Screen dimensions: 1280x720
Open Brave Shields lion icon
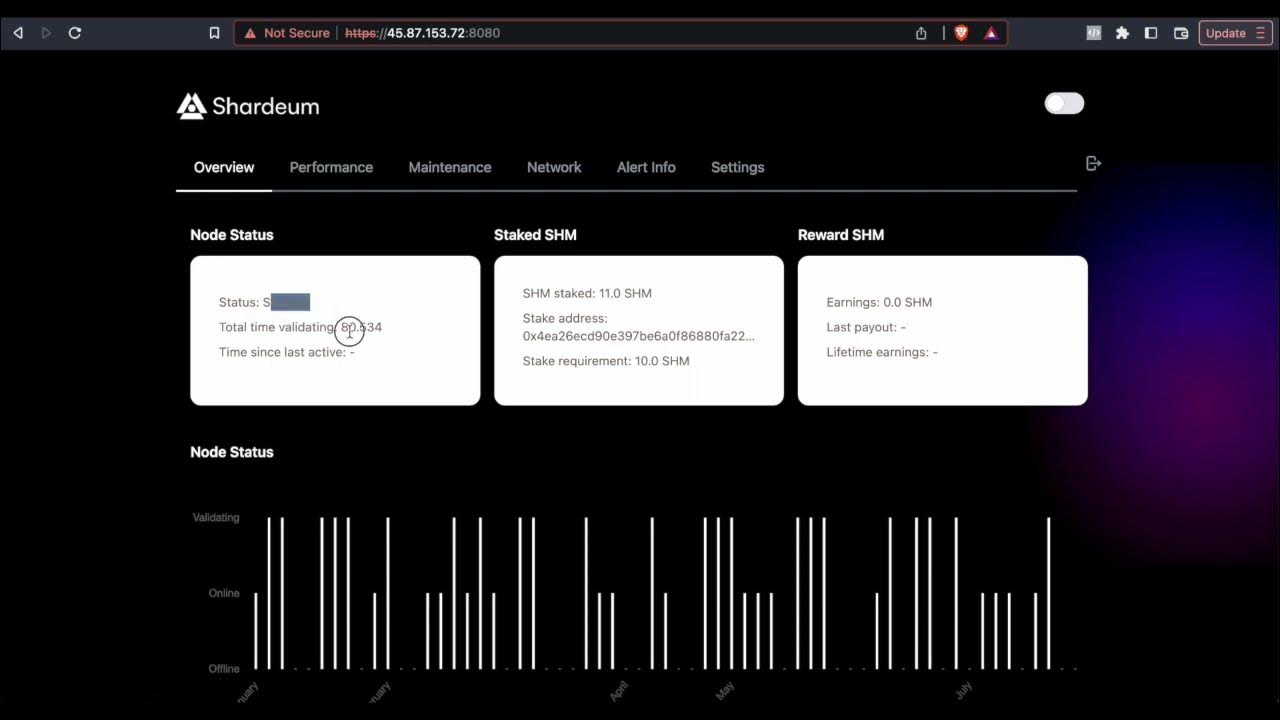pos(962,33)
